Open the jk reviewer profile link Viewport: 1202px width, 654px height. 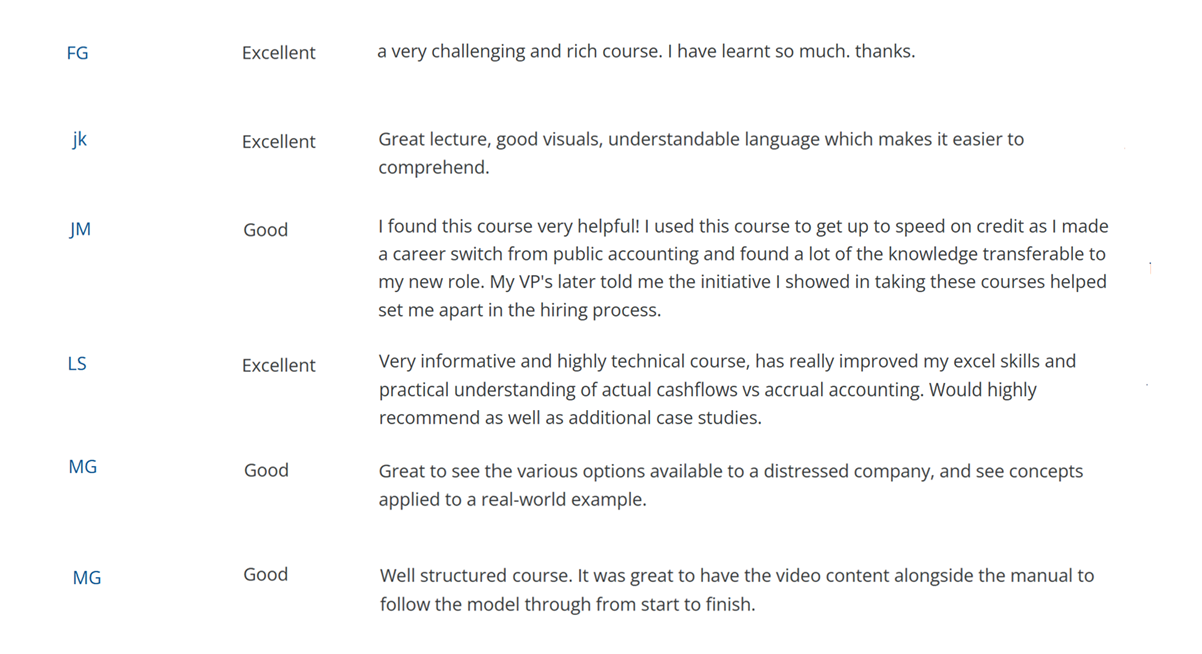[79, 140]
